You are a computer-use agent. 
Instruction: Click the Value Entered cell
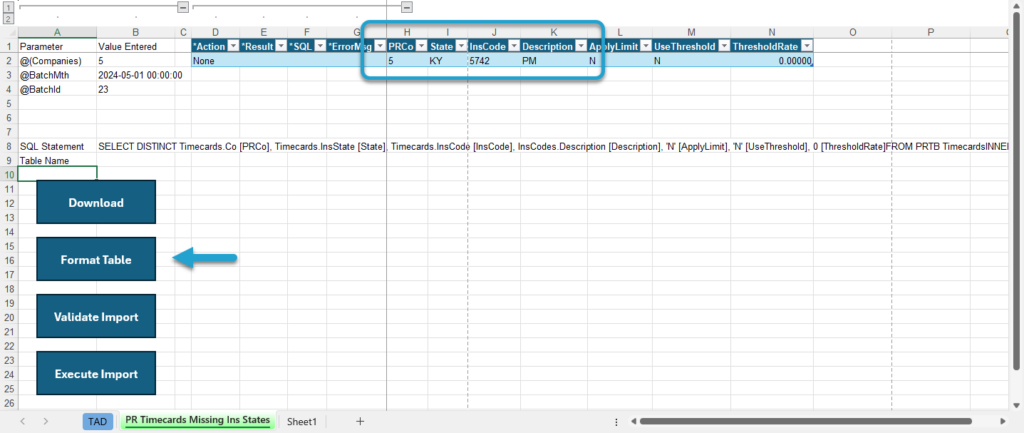(136, 46)
